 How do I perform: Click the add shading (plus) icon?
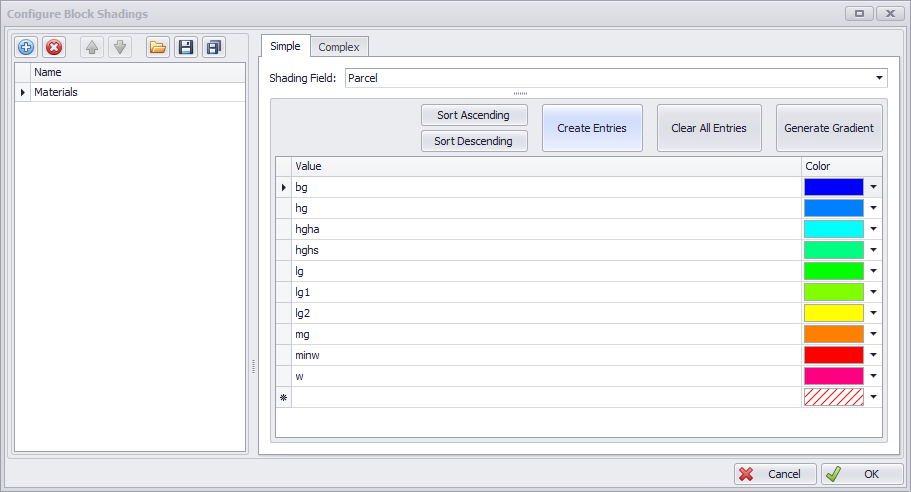pos(26,47)
